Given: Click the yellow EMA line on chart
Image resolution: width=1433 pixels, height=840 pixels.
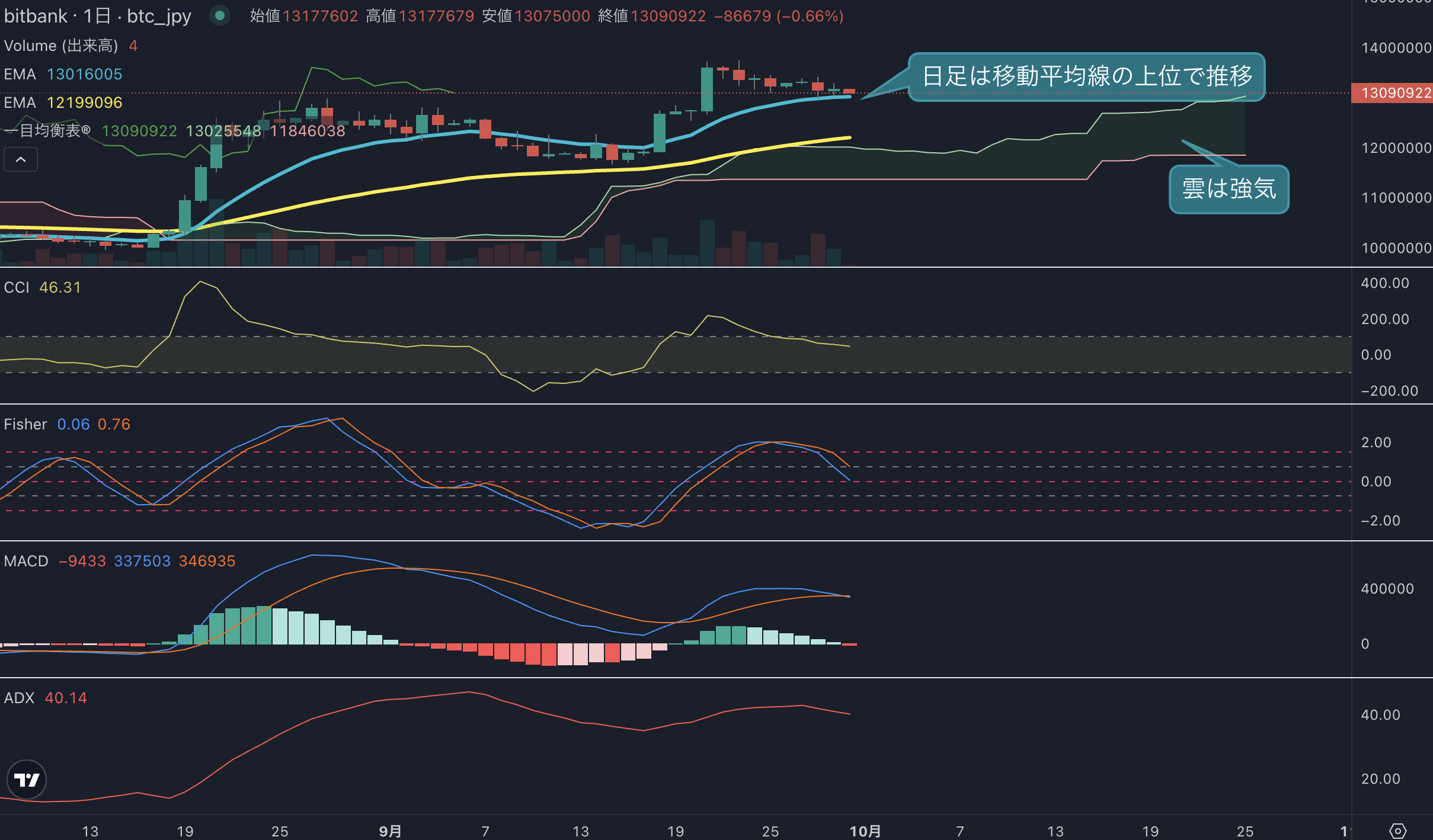Looking at the screenshot, I should coord(533,173).
